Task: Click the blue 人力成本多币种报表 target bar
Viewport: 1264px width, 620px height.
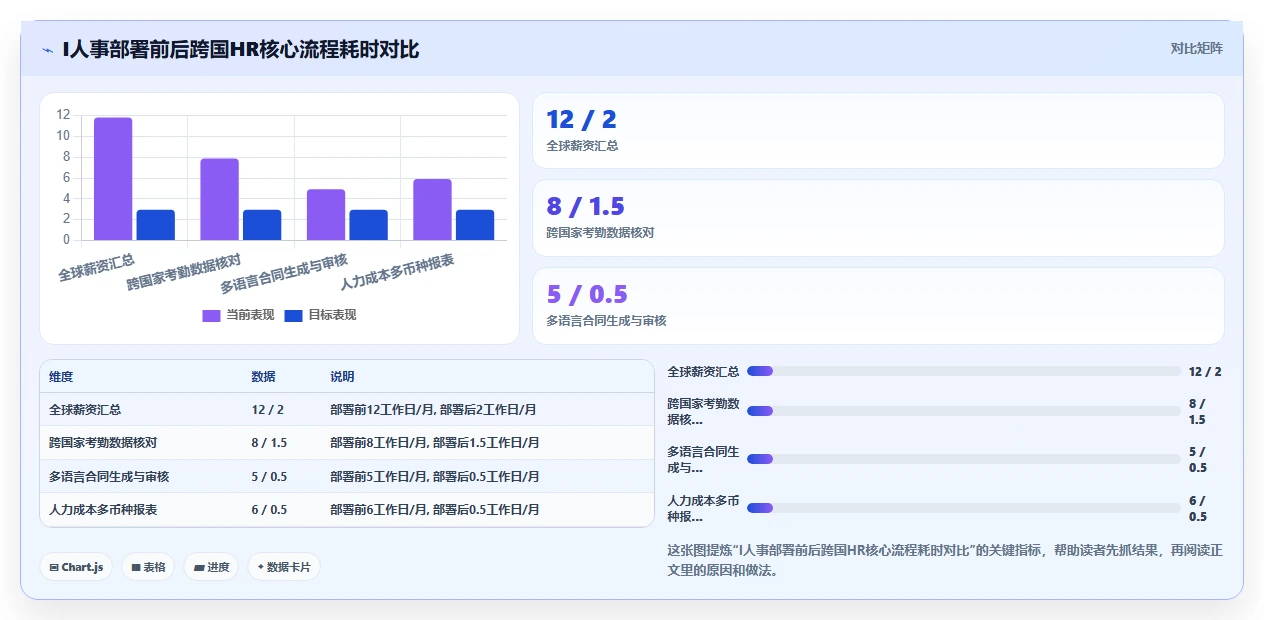Action: pos(475,225)
